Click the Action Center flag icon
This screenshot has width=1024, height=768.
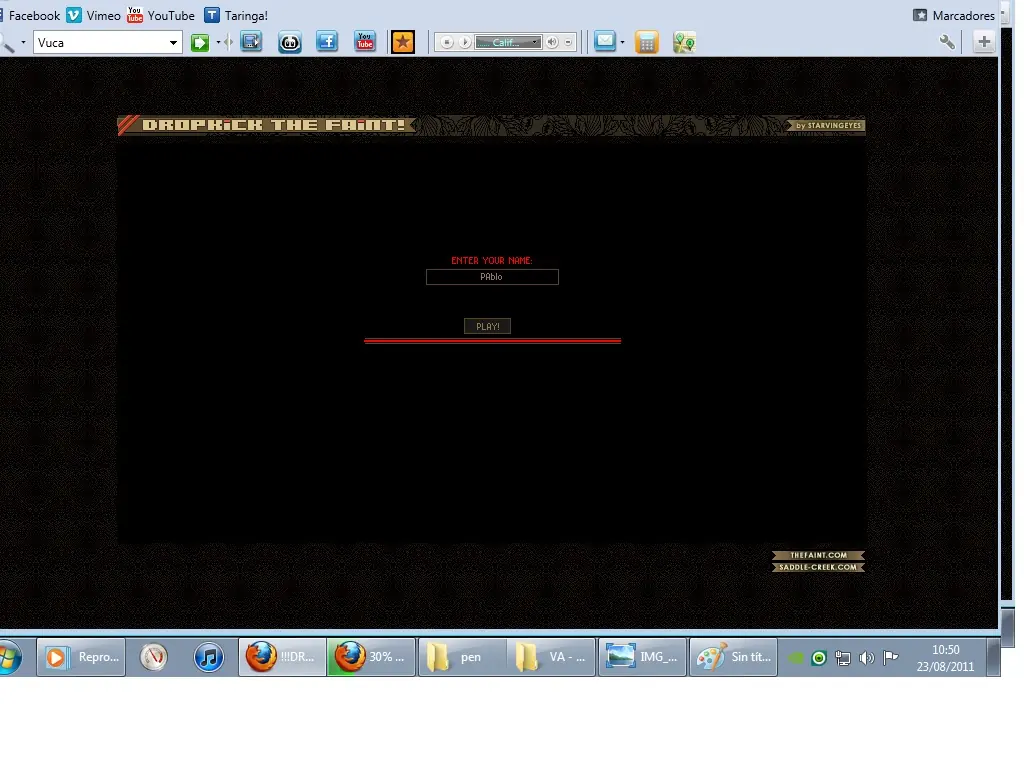[x=890, y=658]
